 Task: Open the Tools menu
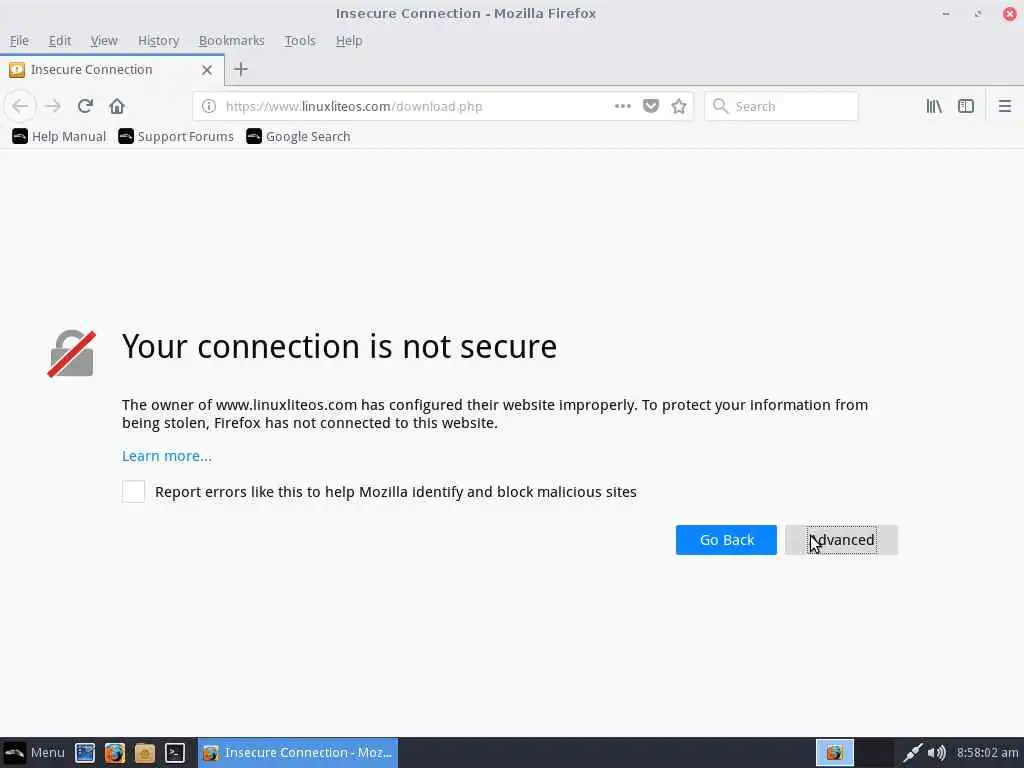click(300, 40)
